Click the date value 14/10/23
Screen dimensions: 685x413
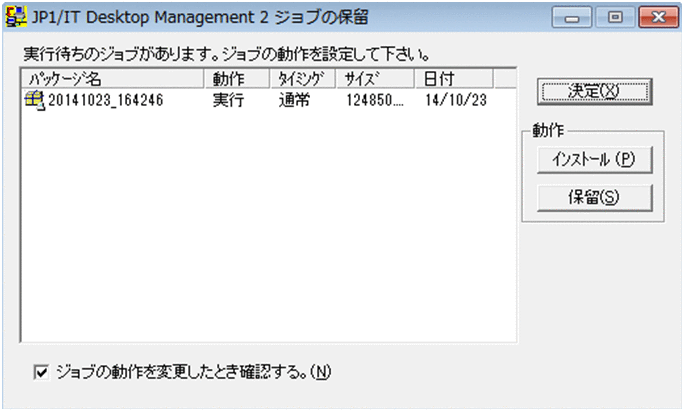pos(456,100)
